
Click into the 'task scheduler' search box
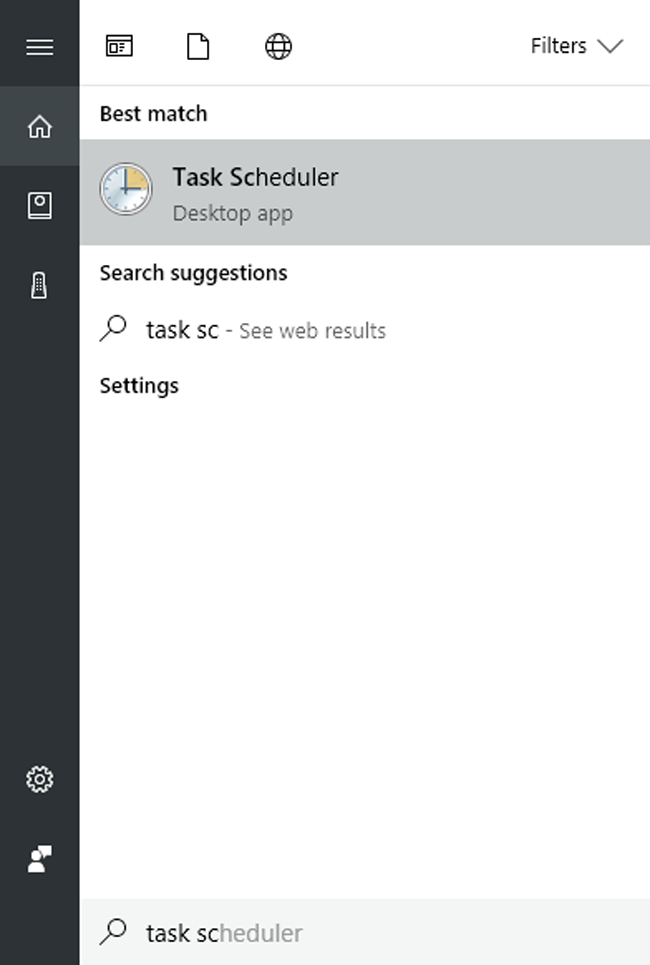point(380,933)
